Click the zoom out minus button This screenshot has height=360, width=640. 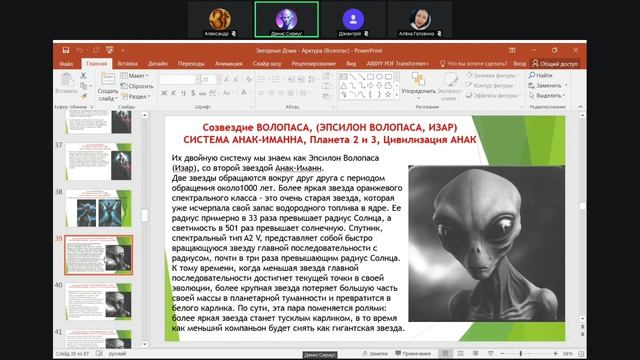coord(502,353)
